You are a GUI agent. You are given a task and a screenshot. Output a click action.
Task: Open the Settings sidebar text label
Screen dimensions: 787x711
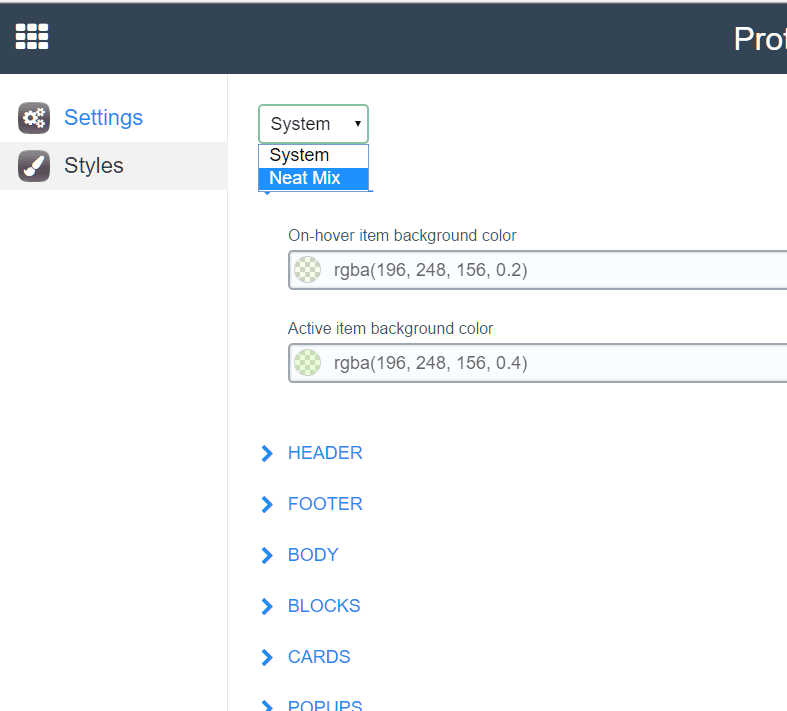coord(103,118)
